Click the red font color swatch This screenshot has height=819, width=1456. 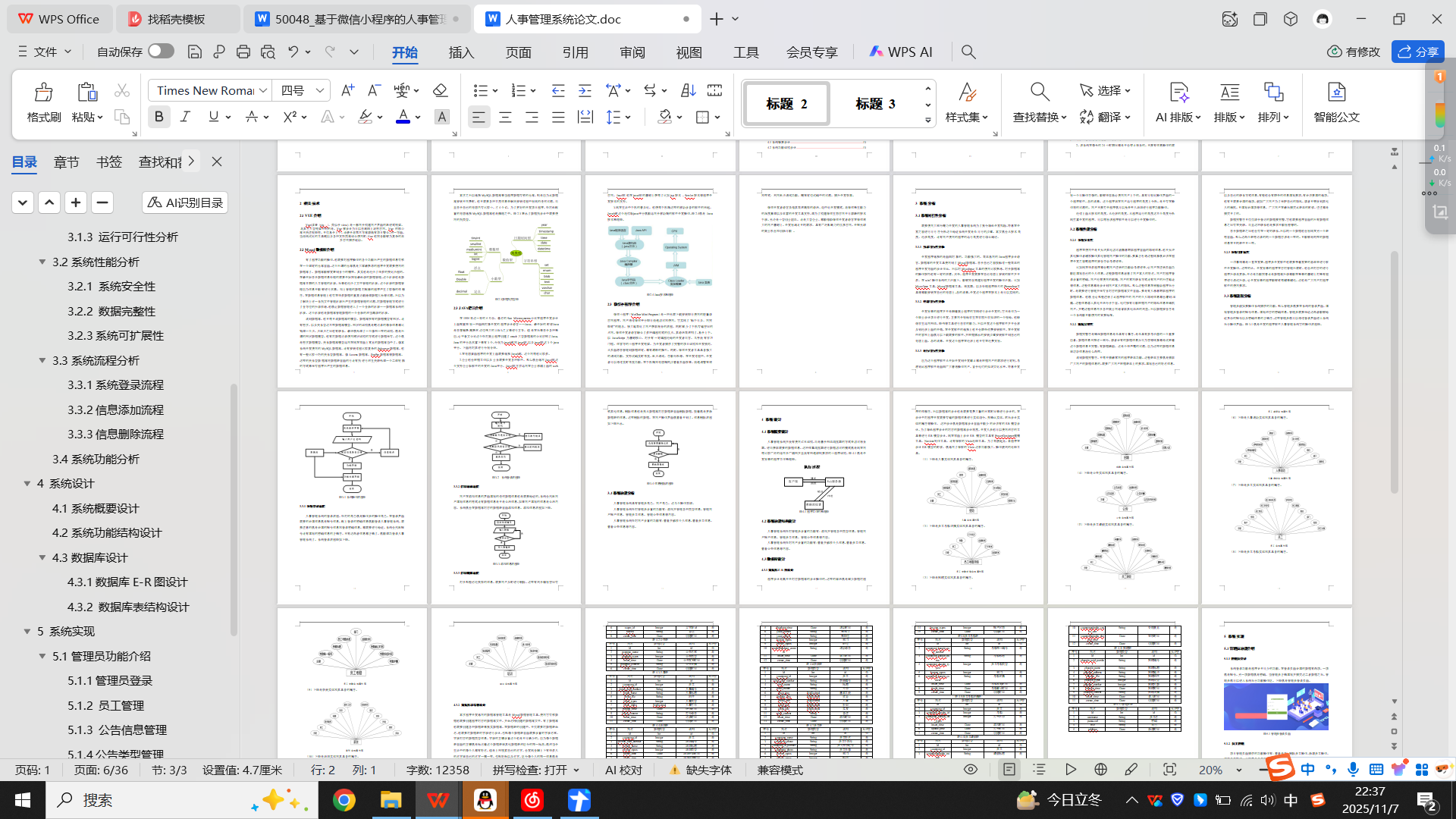(x=403, y=117)
